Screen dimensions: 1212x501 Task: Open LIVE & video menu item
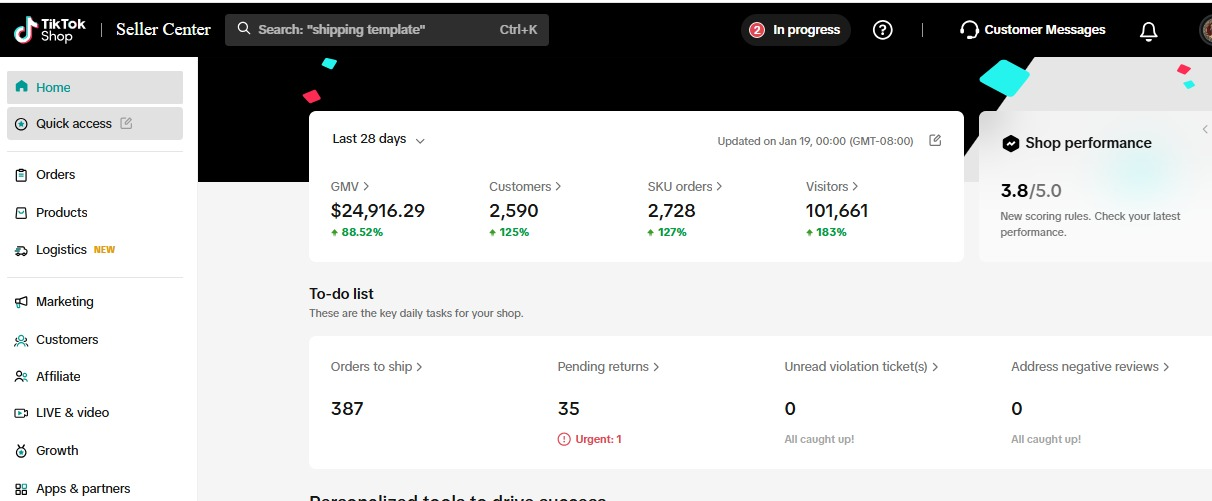[72, 413]
